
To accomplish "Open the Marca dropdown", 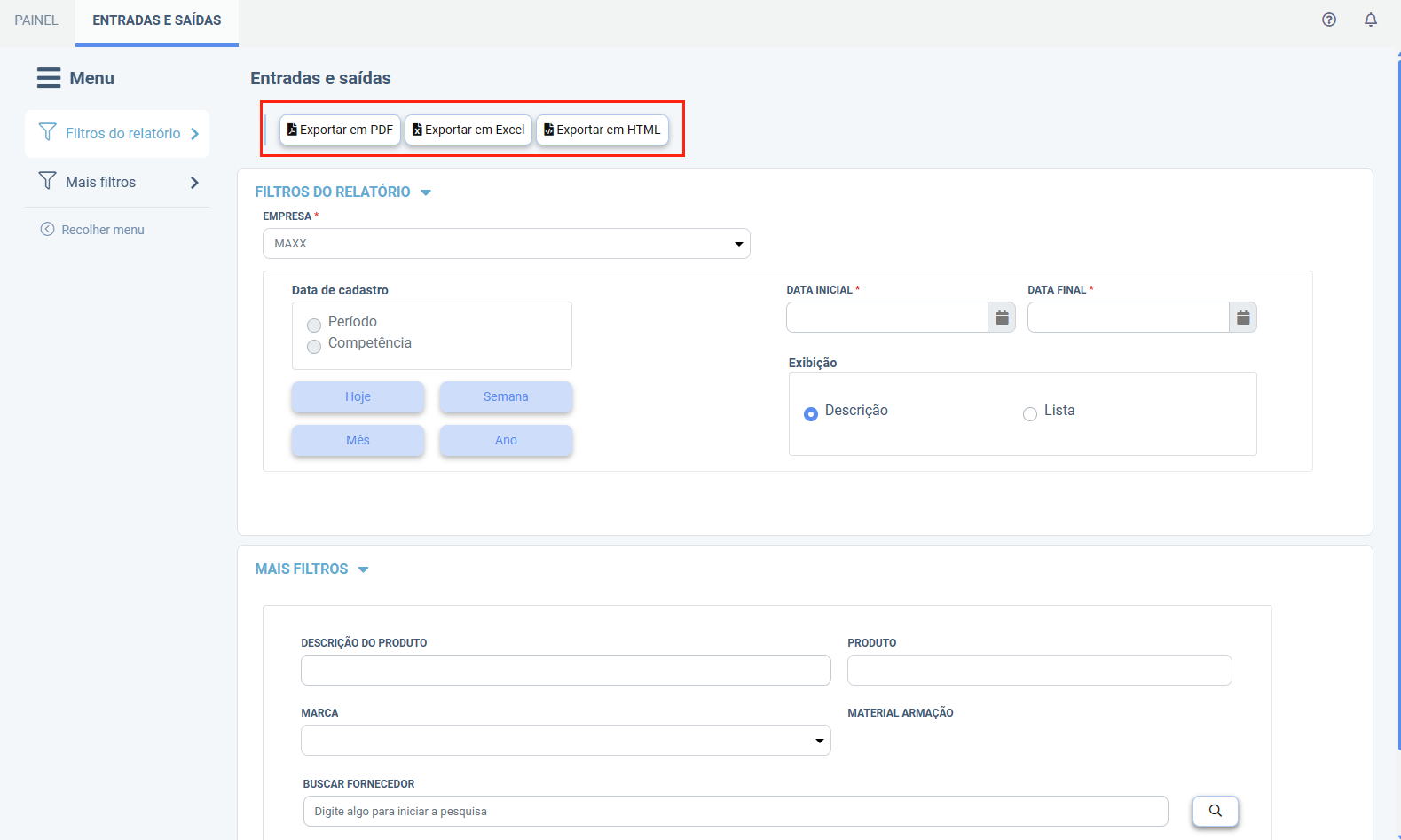I will pos(566,741).
